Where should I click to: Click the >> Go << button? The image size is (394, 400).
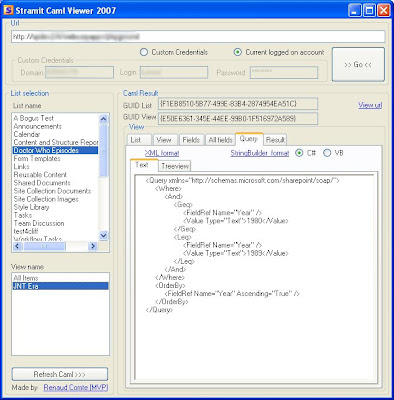pos(358,64)
